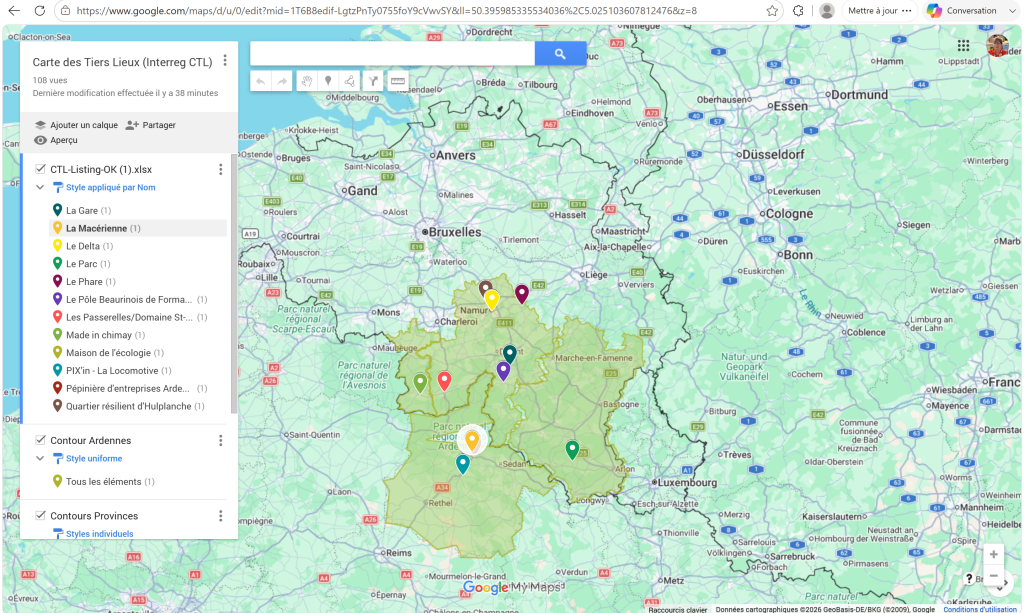Open the Google apps grid
Screen dimensions: 1024x613
pos(963,45)
